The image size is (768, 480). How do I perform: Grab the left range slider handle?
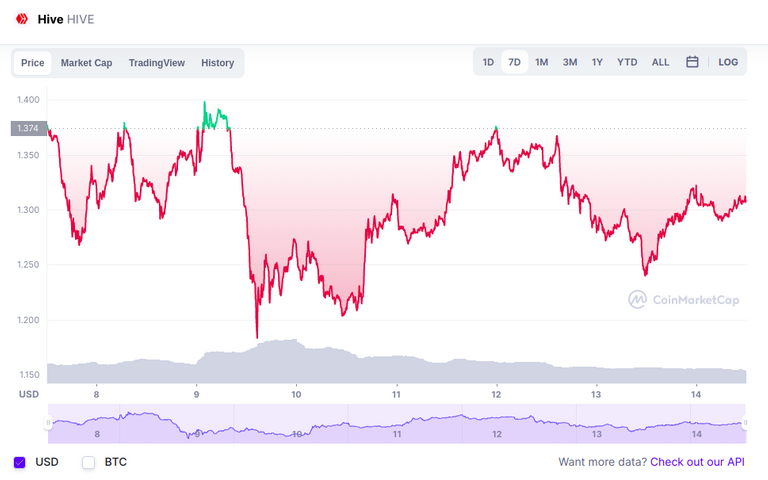point(48,422)
